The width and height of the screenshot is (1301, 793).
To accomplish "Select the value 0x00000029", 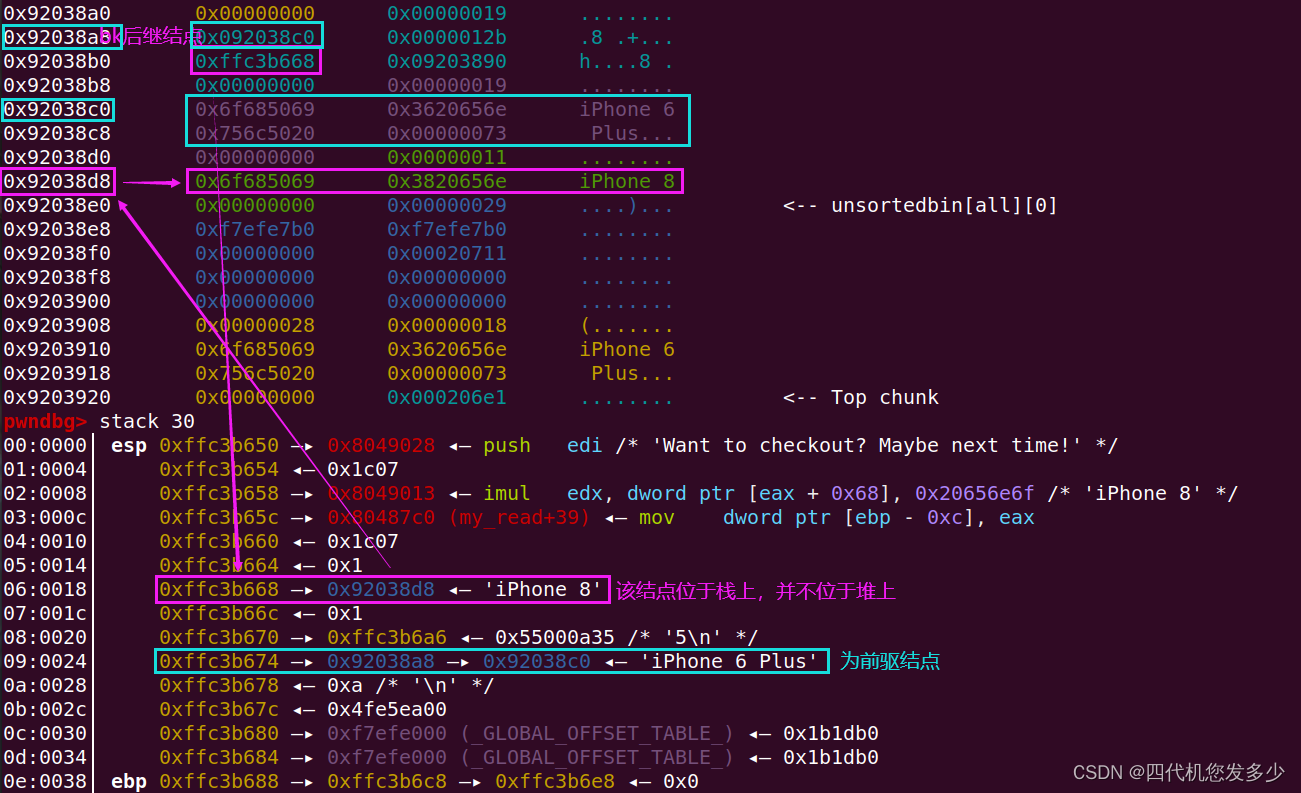I will 447,205.
